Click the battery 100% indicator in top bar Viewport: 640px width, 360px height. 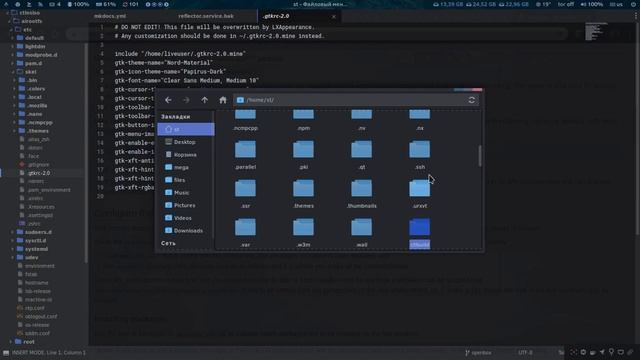pyautogui.click(x=78, y=4)
